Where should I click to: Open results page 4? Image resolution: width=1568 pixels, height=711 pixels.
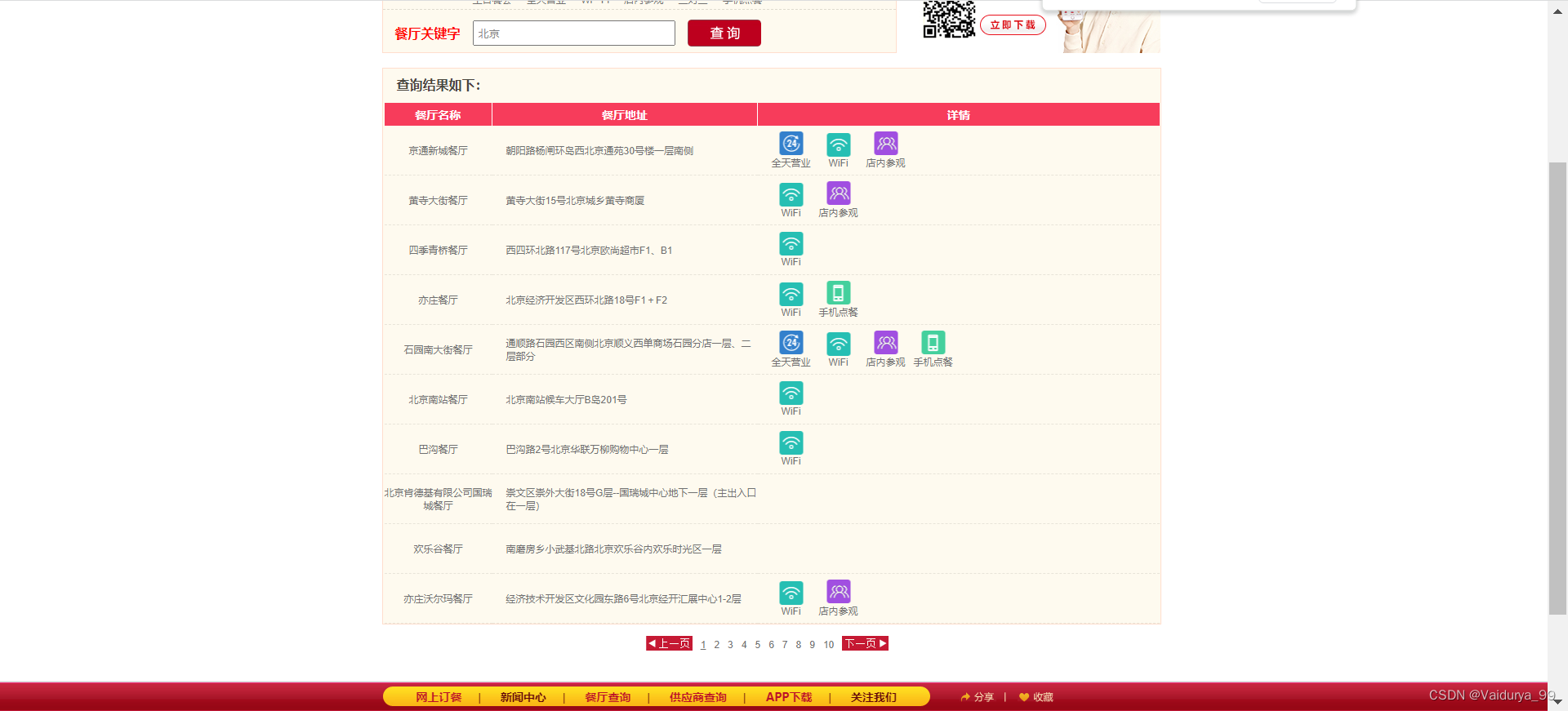pyautogui.click(x=744, y=645)
